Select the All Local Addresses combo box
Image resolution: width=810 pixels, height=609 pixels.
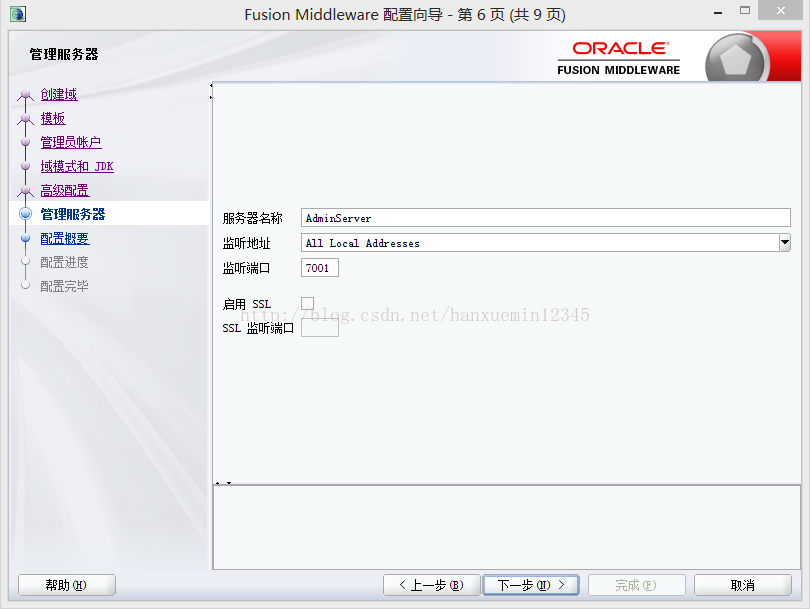click(546, 243)
